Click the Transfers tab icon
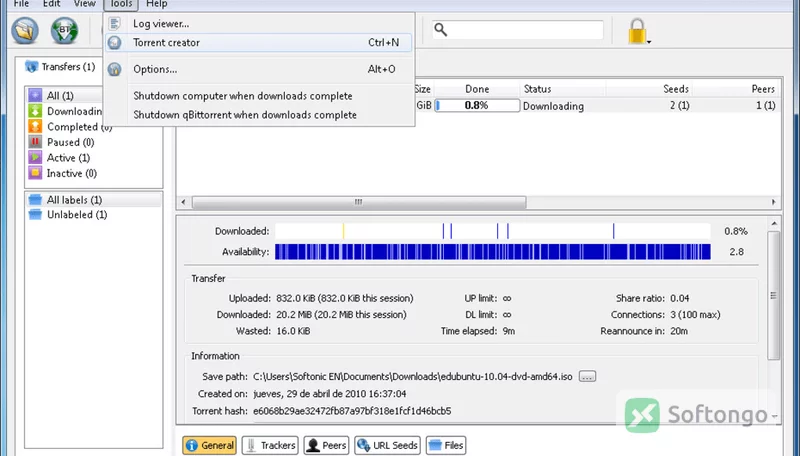Image resolution: width=800 pixels, height=456 pixels. pos(32,67)
